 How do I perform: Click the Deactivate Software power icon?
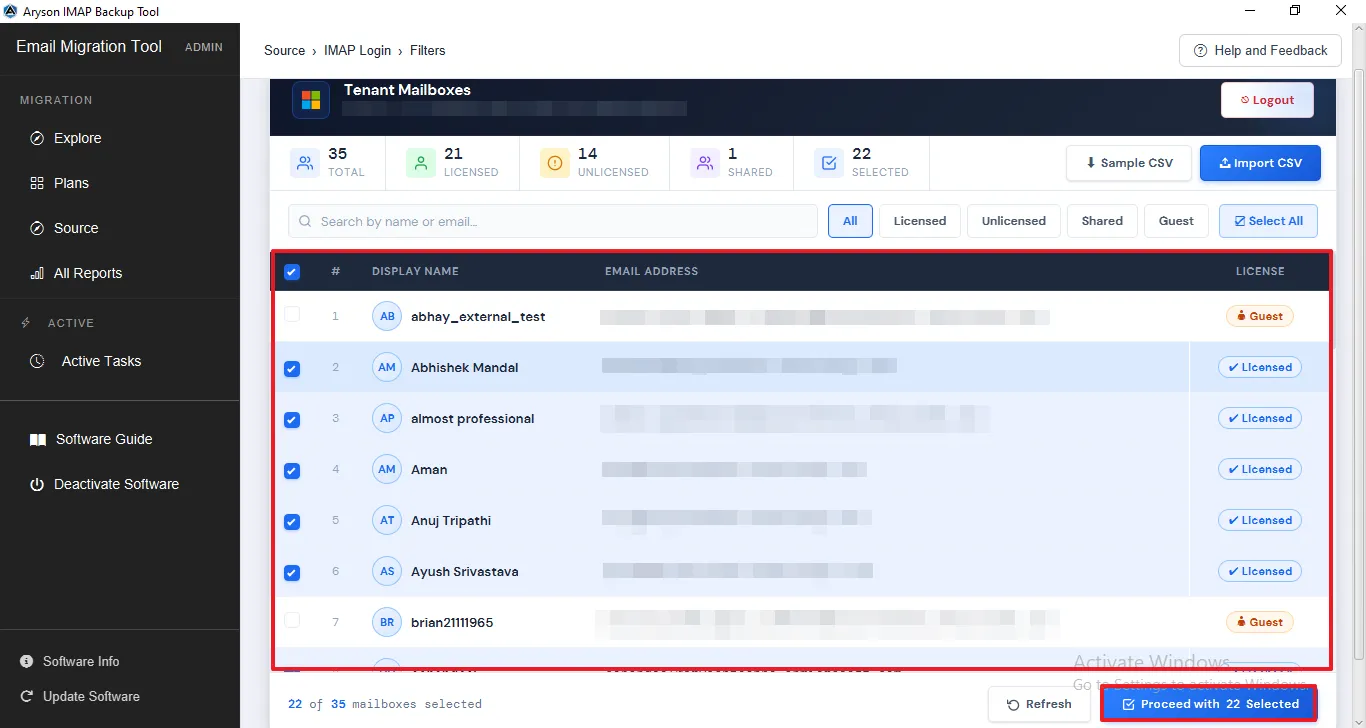pos(37,484)
